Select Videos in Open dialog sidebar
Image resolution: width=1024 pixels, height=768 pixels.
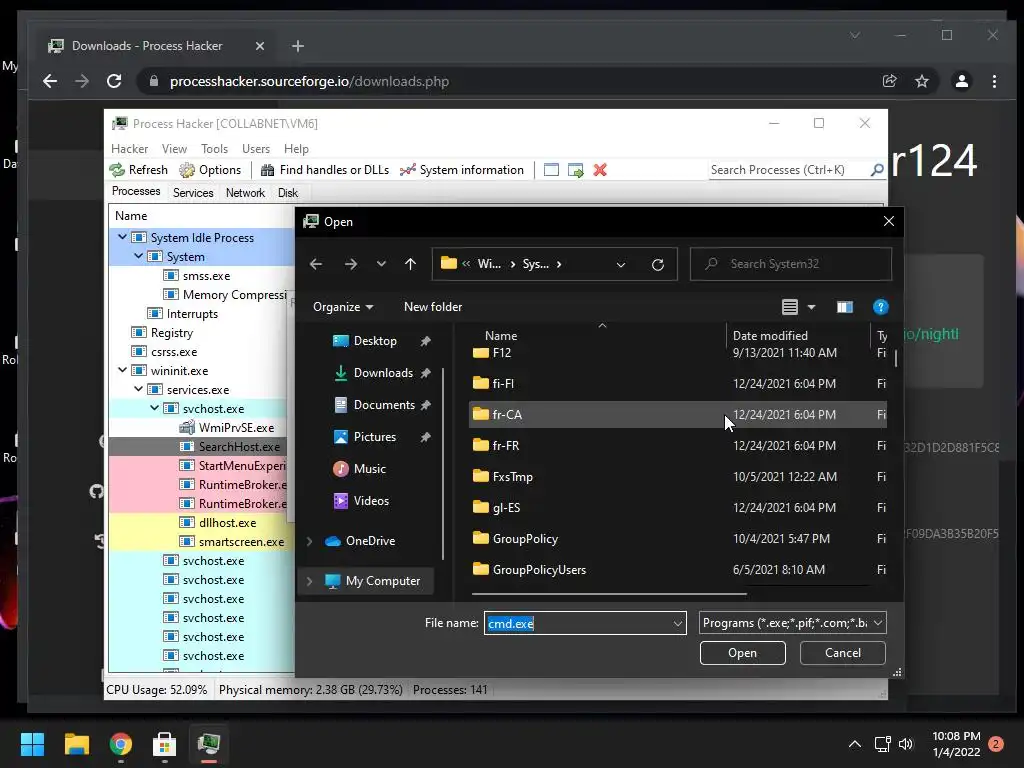click(371, 501)
